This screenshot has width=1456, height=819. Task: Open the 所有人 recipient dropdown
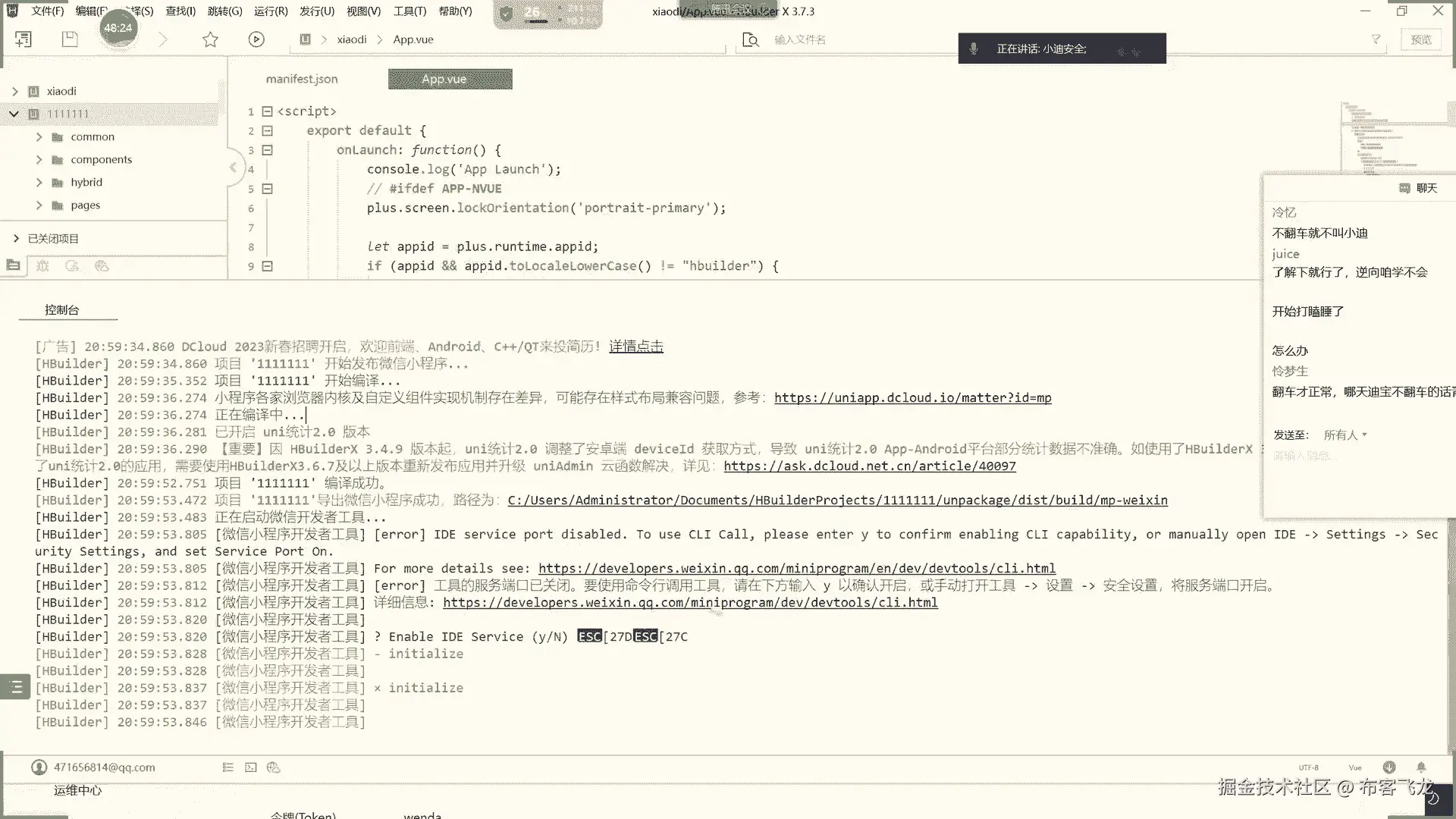[1345, 435]
